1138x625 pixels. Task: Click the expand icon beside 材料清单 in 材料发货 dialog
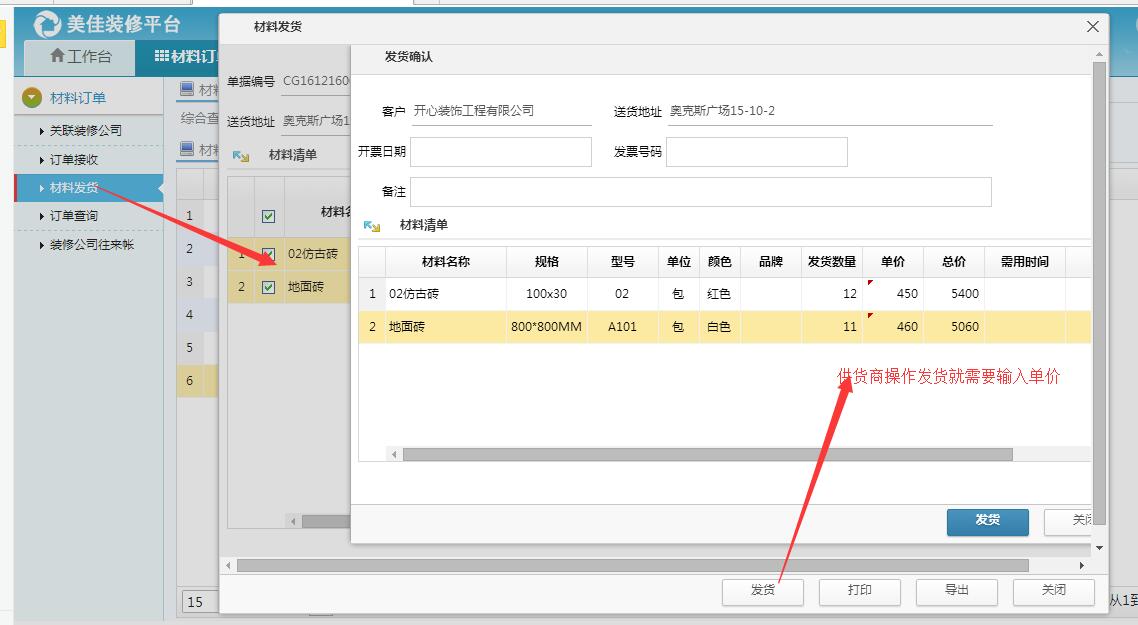[241, 156]
